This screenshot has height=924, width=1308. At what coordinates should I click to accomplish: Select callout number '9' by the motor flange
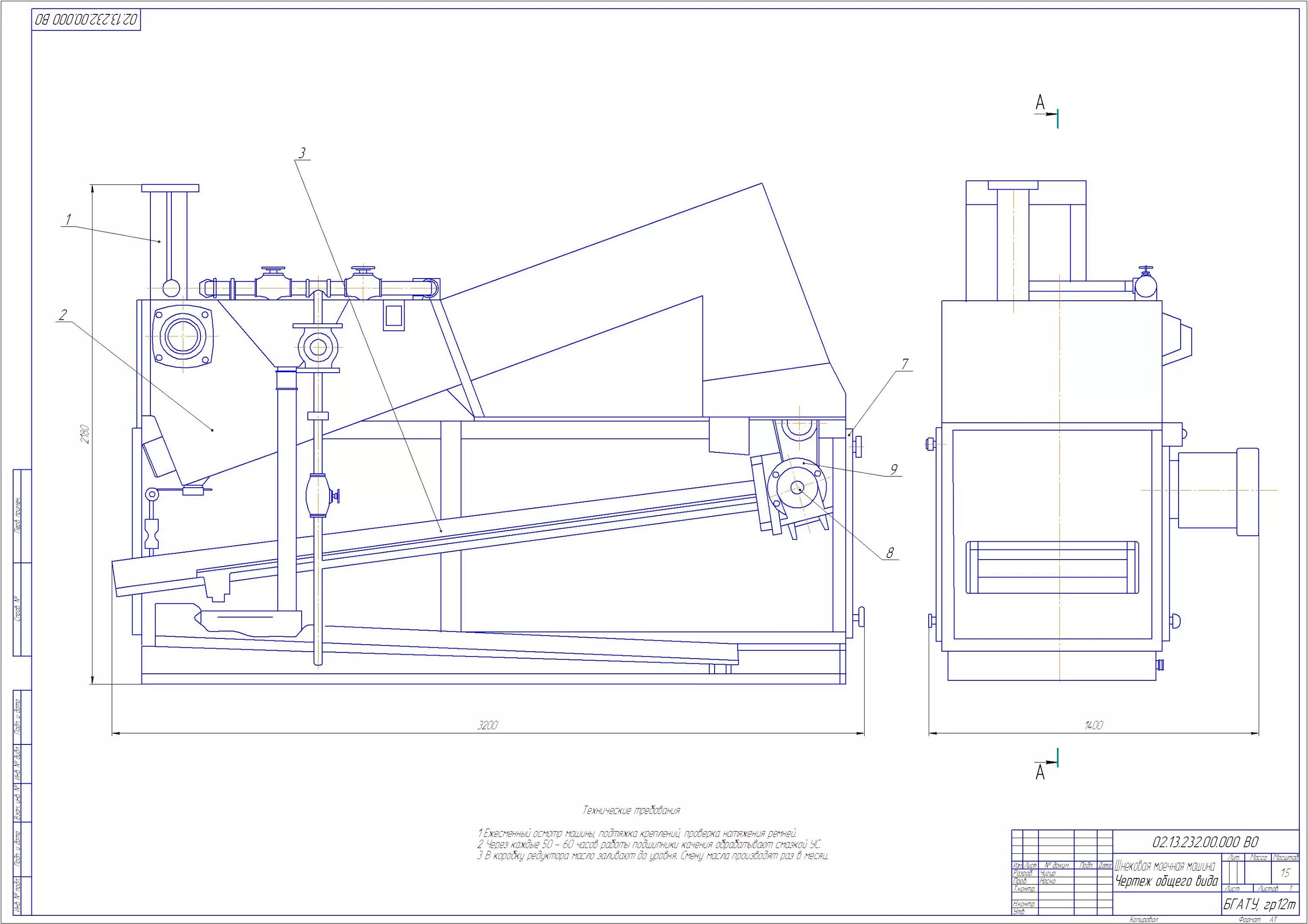tap(894, 469)
